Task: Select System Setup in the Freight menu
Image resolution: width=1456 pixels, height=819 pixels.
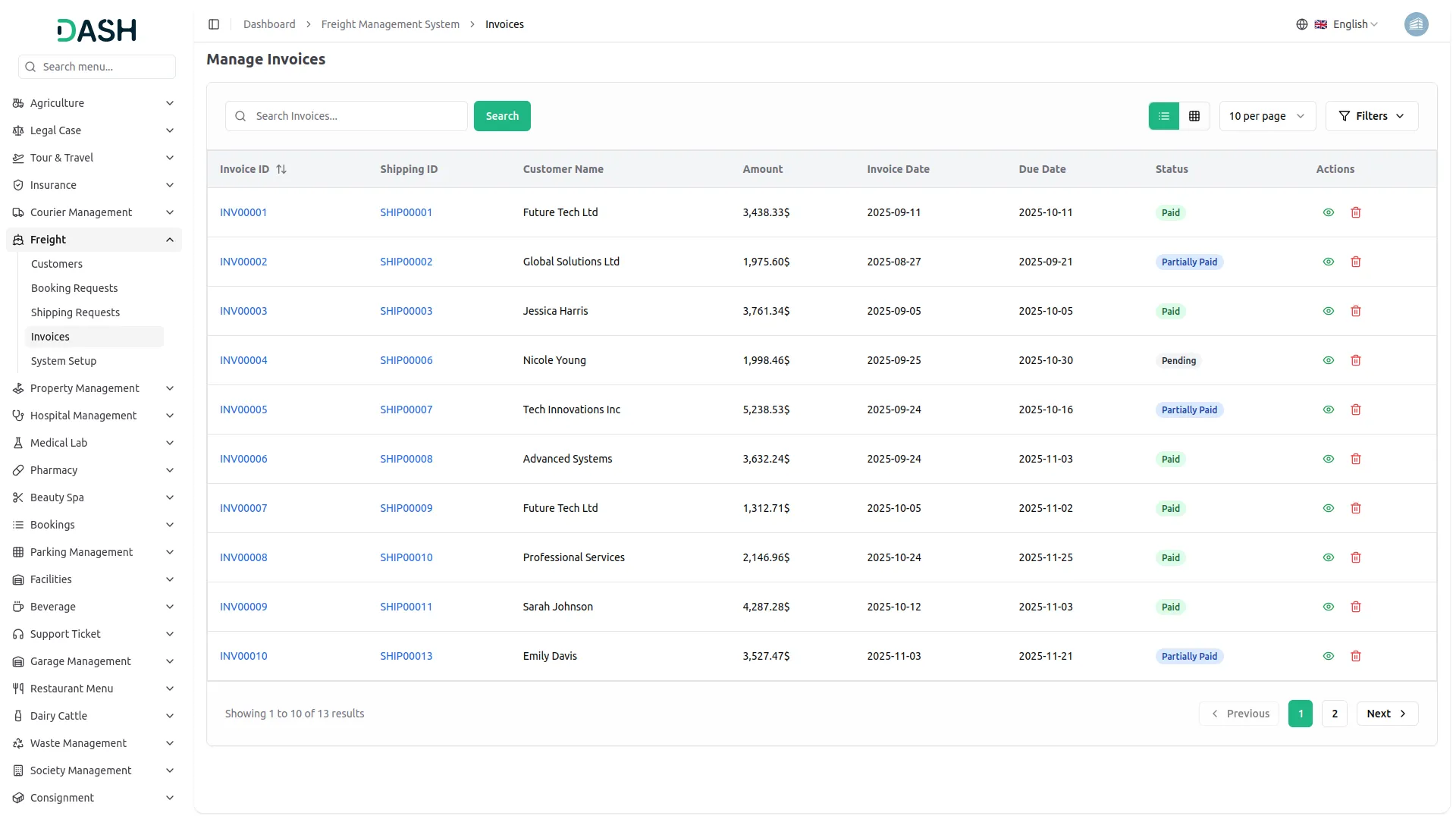Action: 64,361
